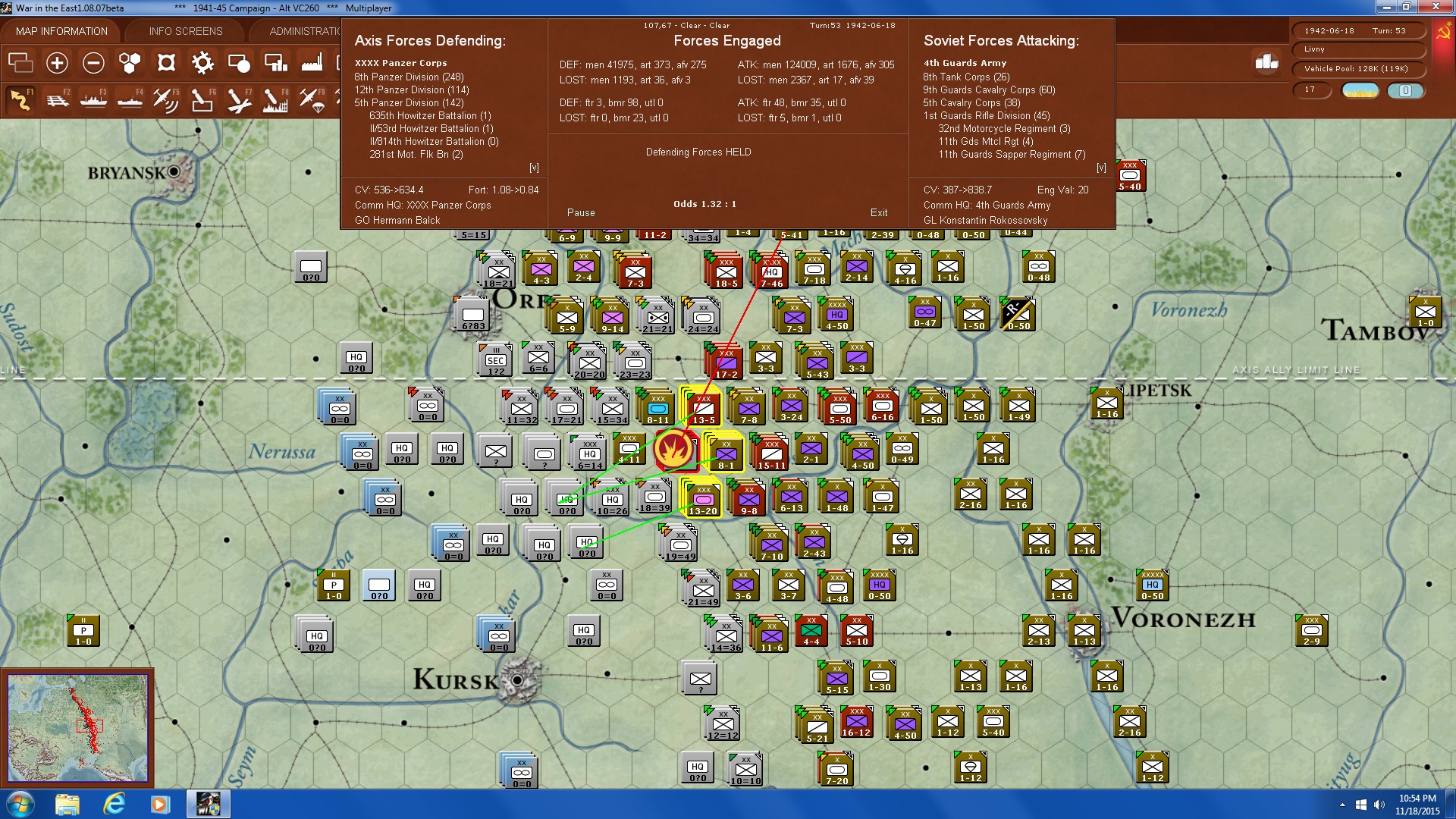Click the 9th Guards Cavalry Corps entry
This screenshot has width=1456, height=819.
point(989,90)
